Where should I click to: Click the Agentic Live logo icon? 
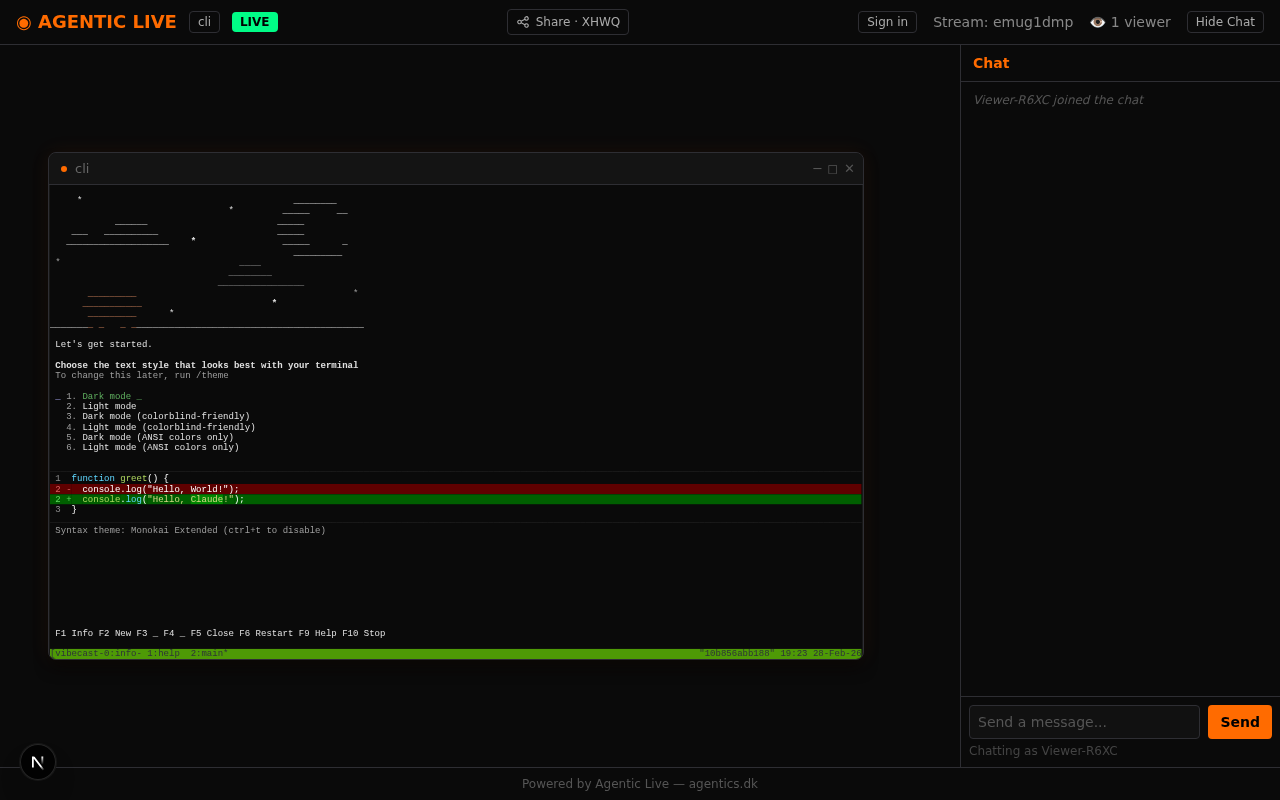24,22
